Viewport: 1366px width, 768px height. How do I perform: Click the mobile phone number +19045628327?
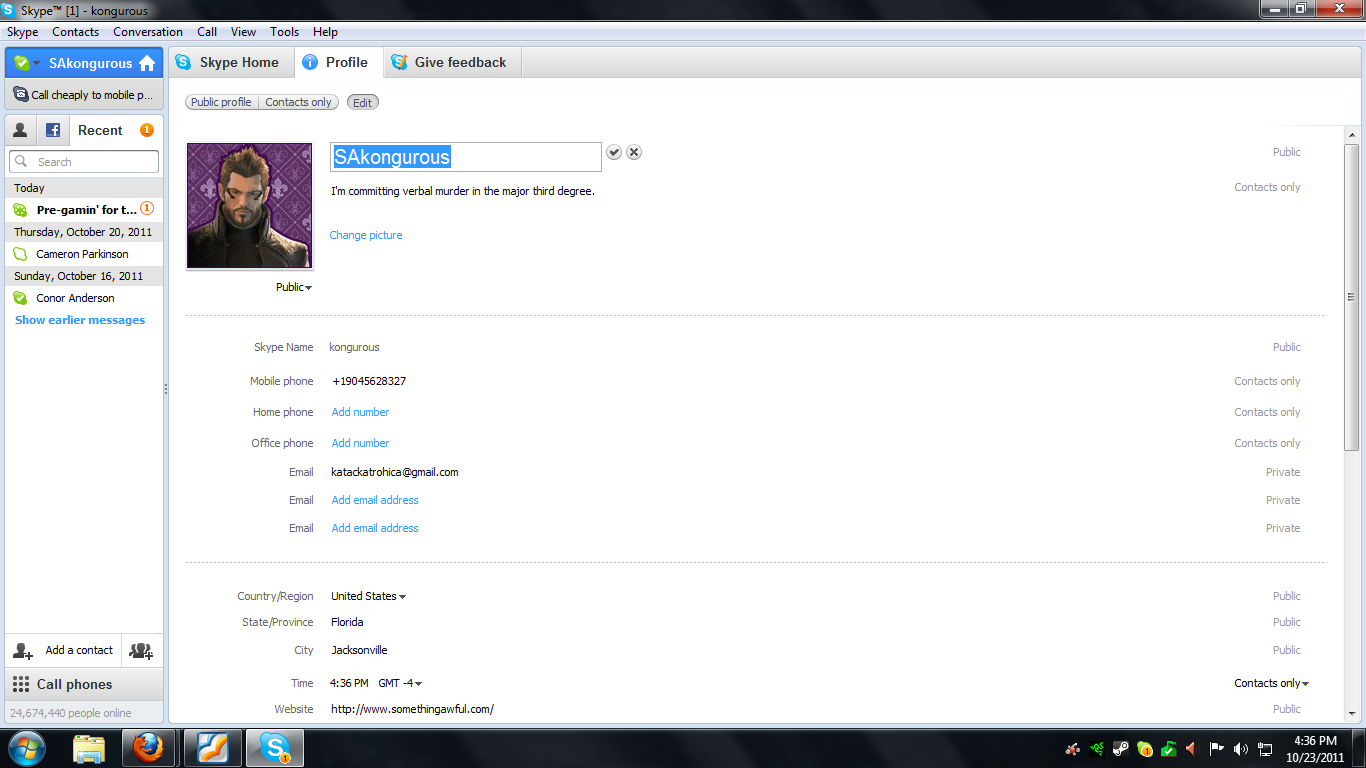369,381
